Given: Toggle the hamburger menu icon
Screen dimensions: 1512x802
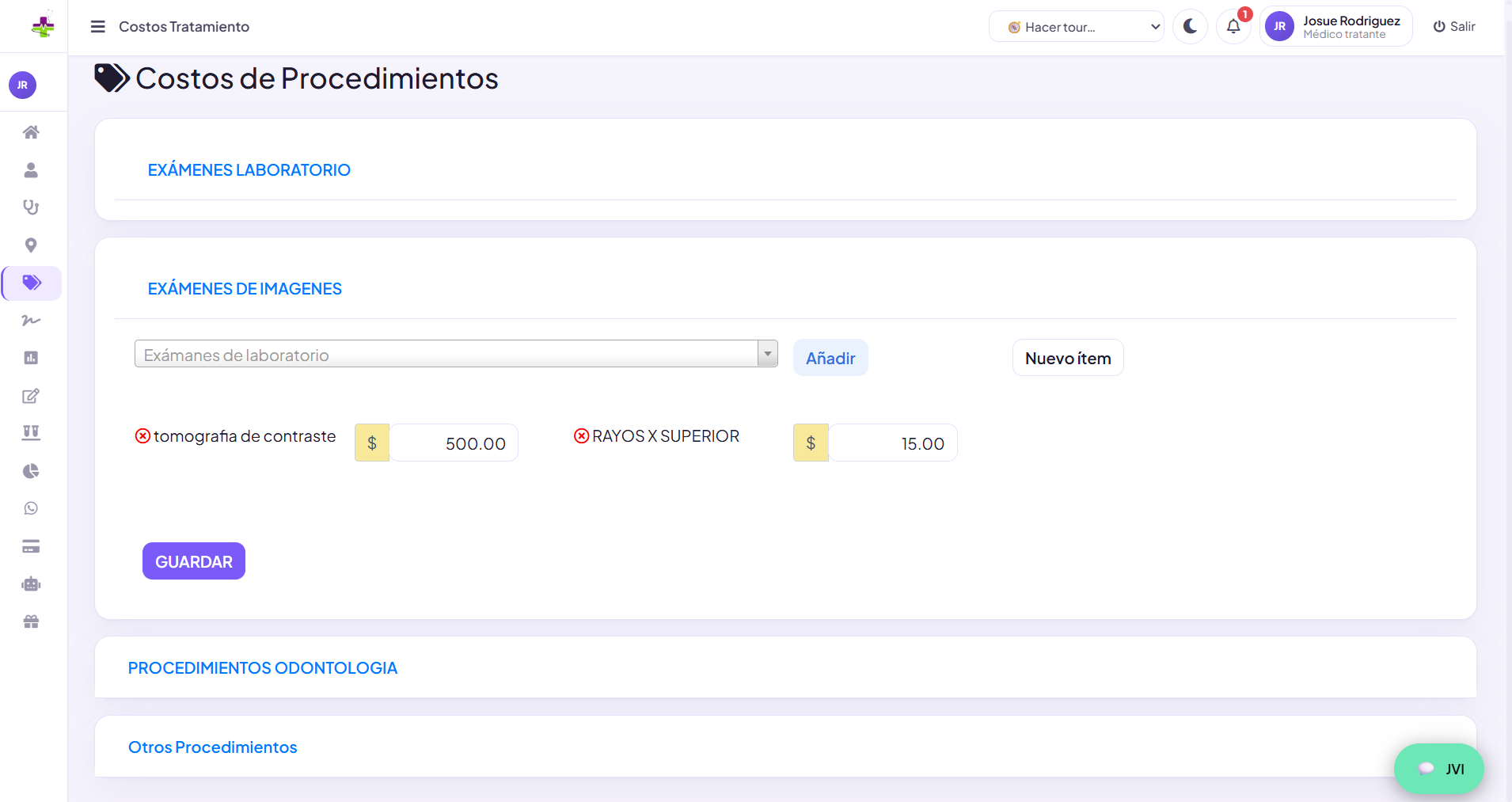Looking at the screenshot, I should pyautogui.click(x=98, y=27).
